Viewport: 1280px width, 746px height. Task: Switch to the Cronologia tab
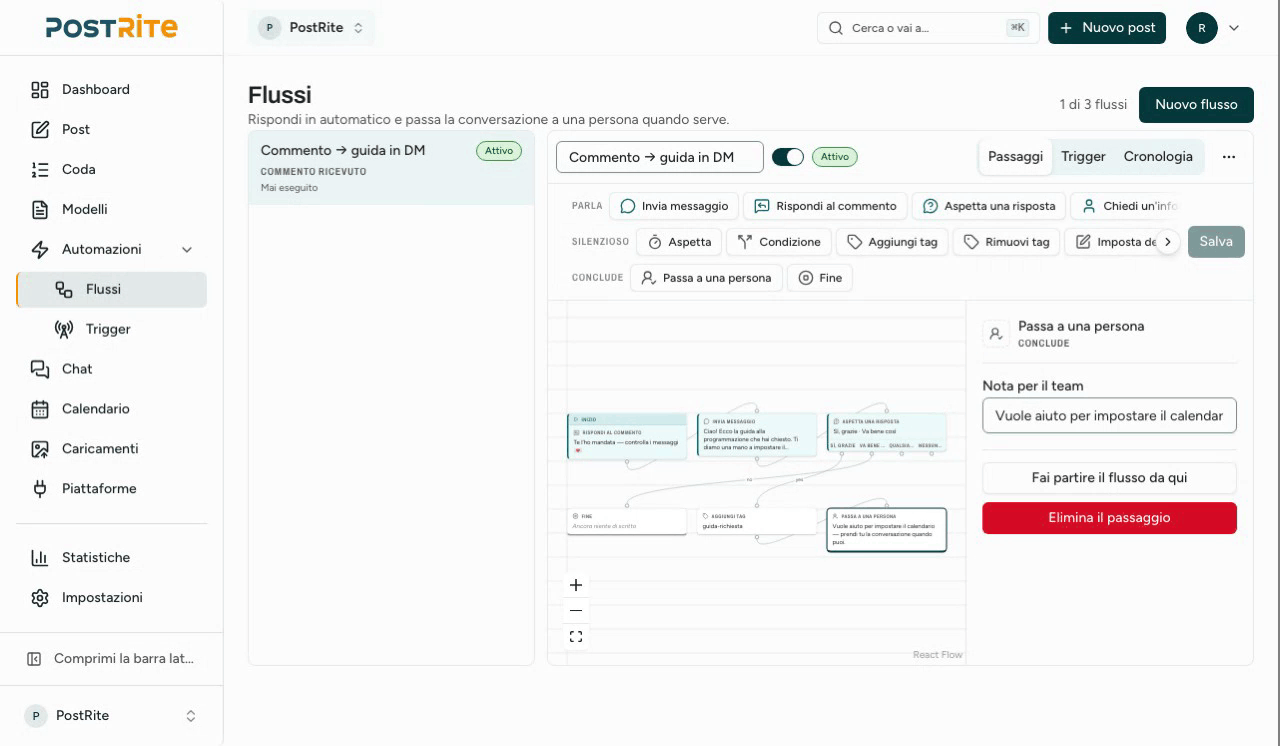click(x=1158, y=156)
